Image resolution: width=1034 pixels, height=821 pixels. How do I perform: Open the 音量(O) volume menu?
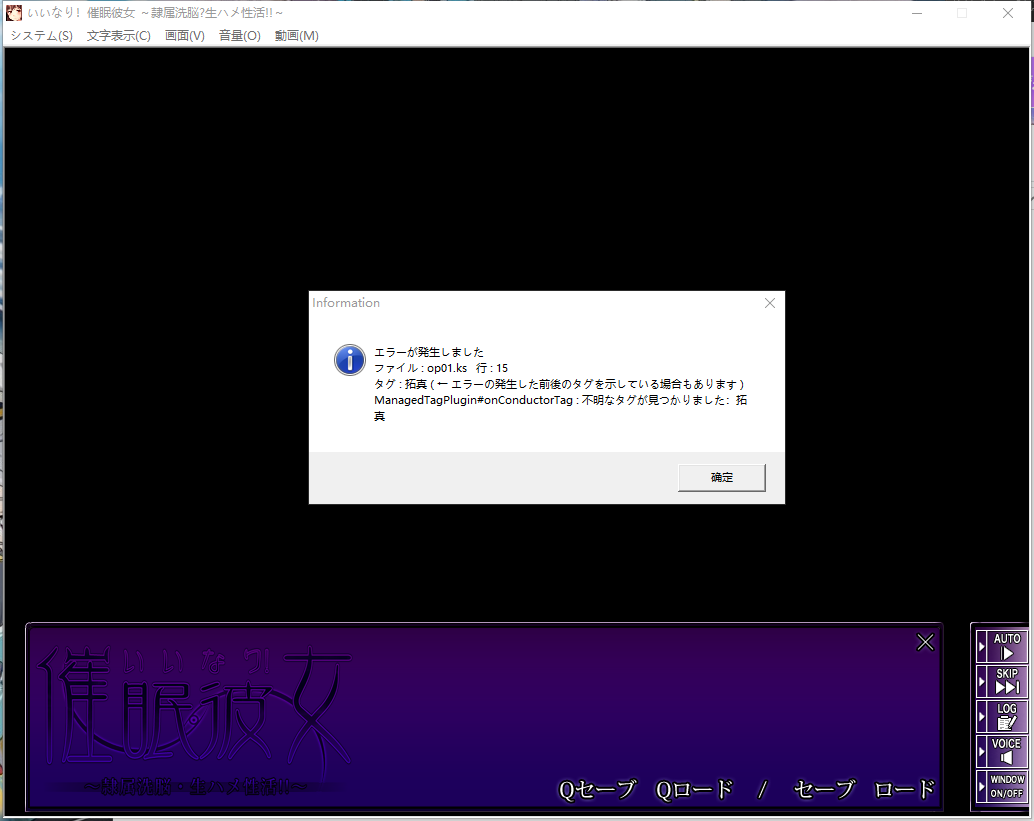[239, 36]
